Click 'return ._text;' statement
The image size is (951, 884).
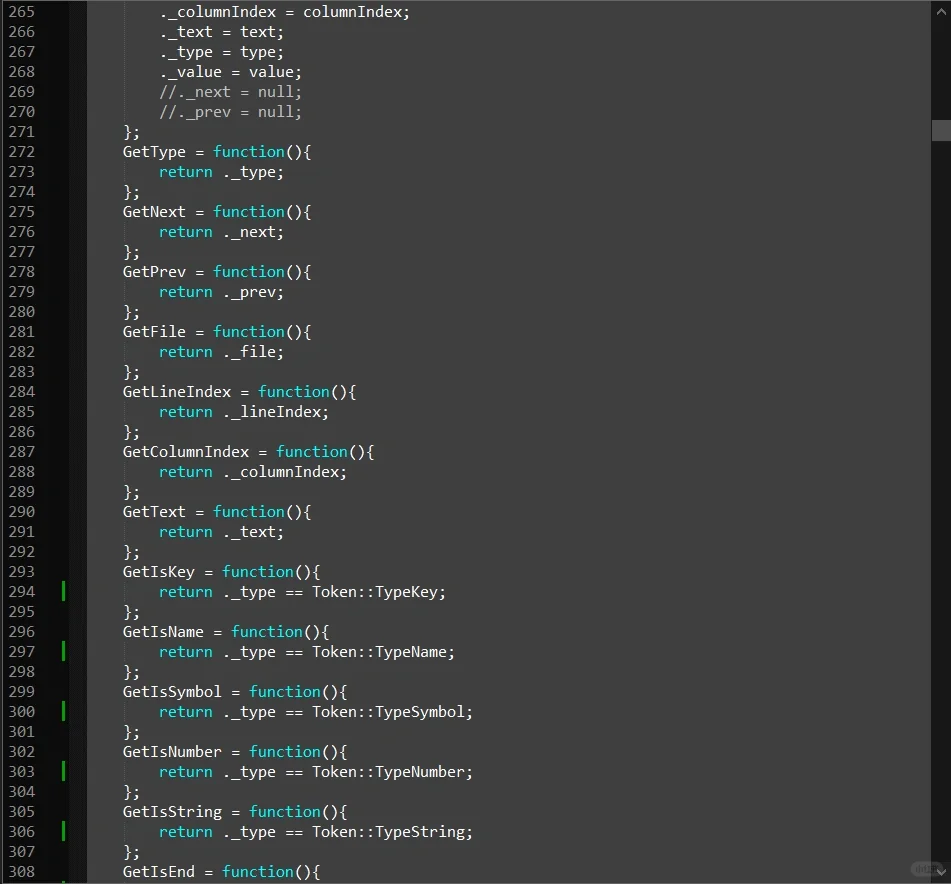(221, 532)
